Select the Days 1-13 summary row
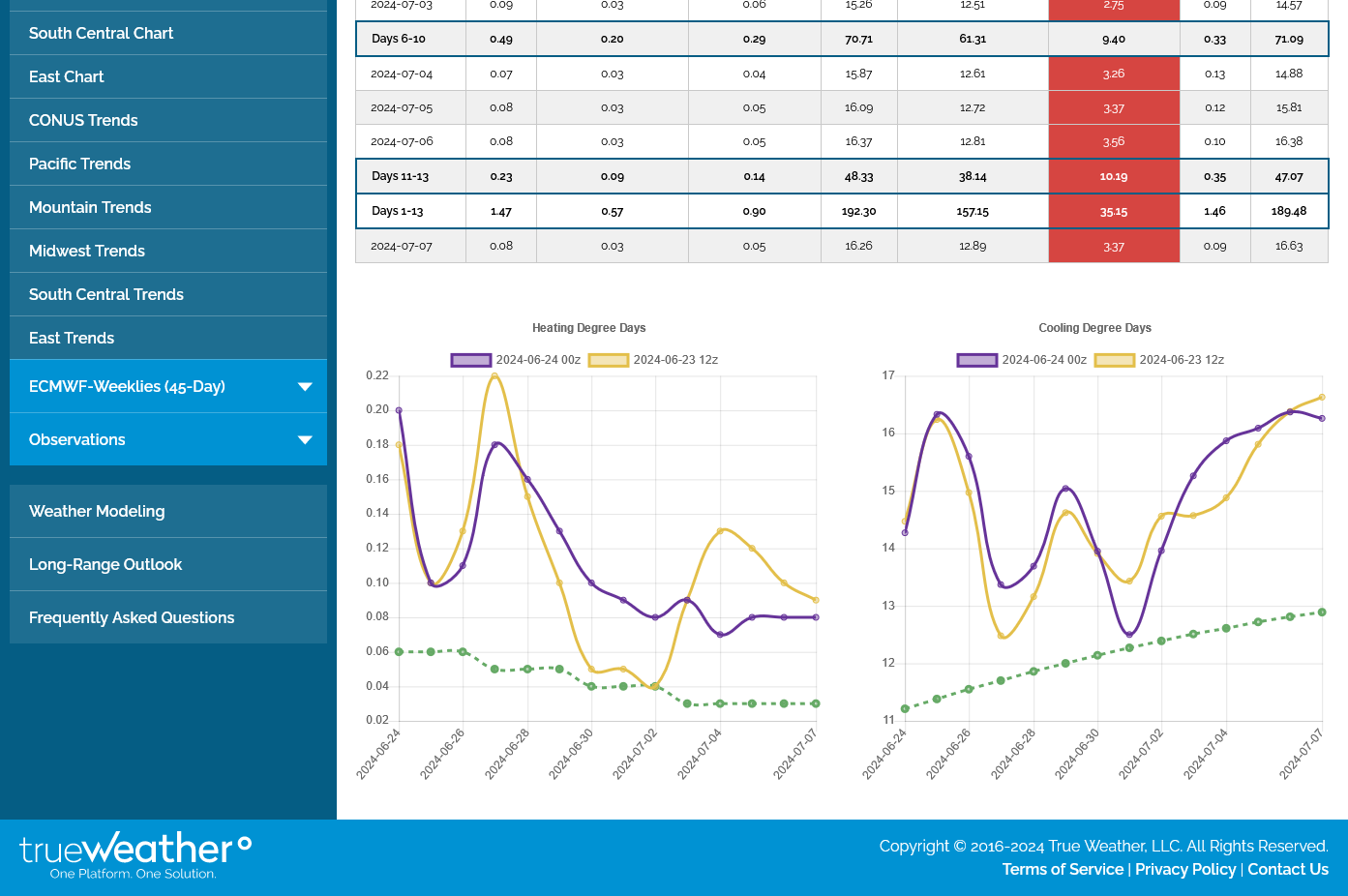 [398, 211]
